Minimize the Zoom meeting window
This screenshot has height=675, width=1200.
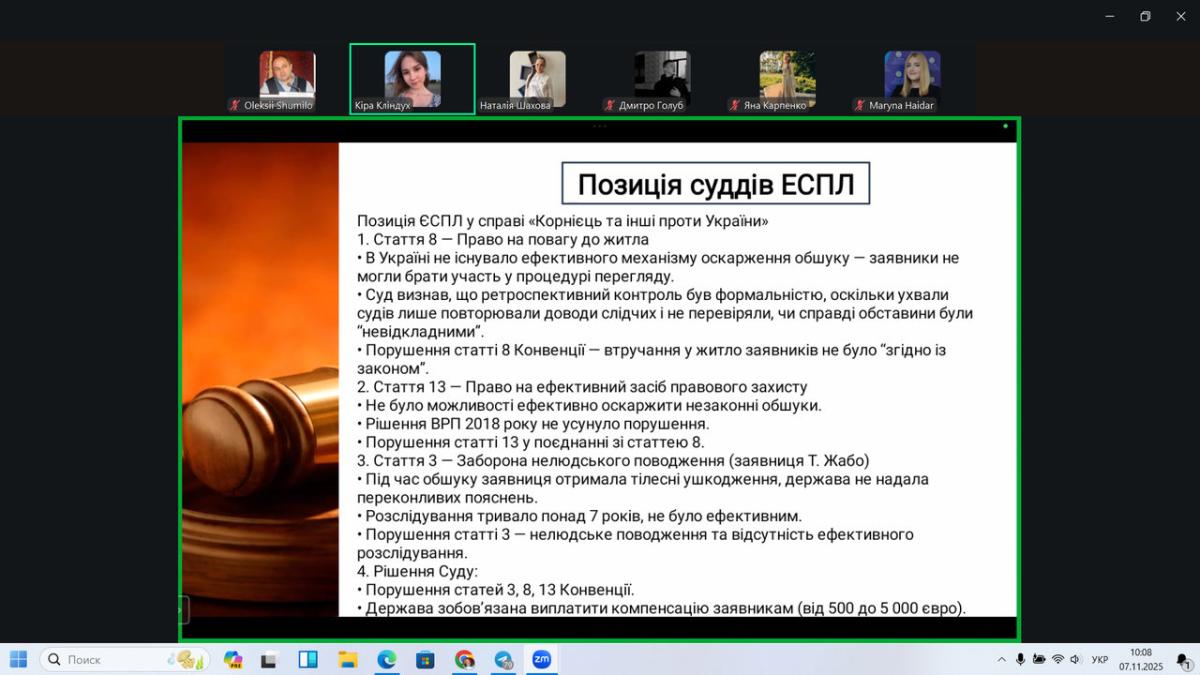1110,16
